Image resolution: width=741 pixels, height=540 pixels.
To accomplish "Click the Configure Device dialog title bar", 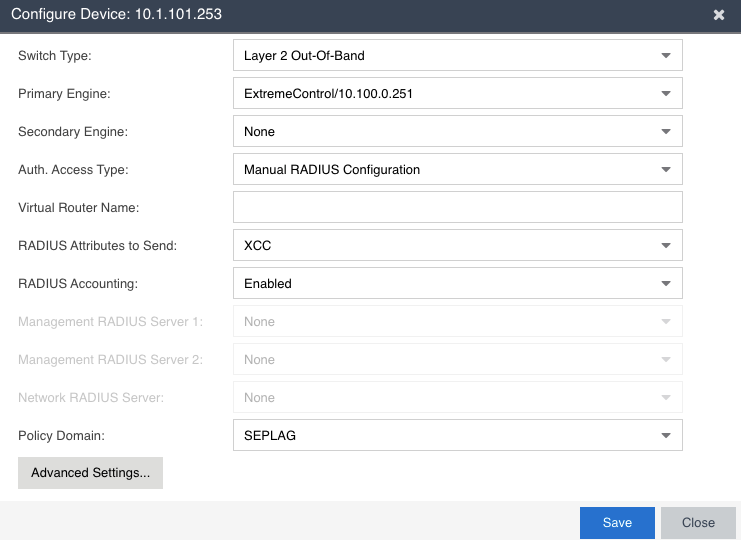I will point(350,15).
